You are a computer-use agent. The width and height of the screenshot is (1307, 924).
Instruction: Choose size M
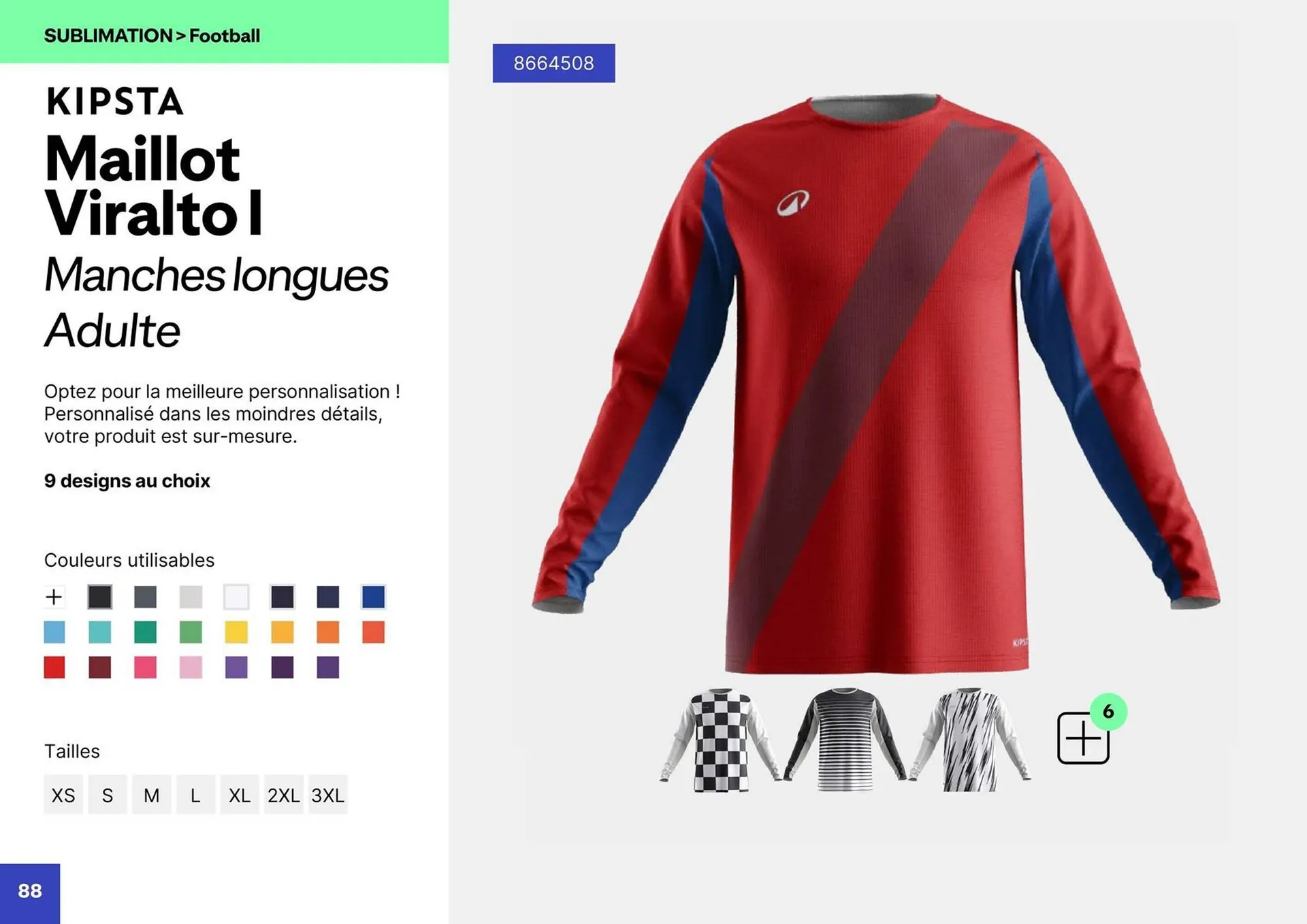point(151,795)
